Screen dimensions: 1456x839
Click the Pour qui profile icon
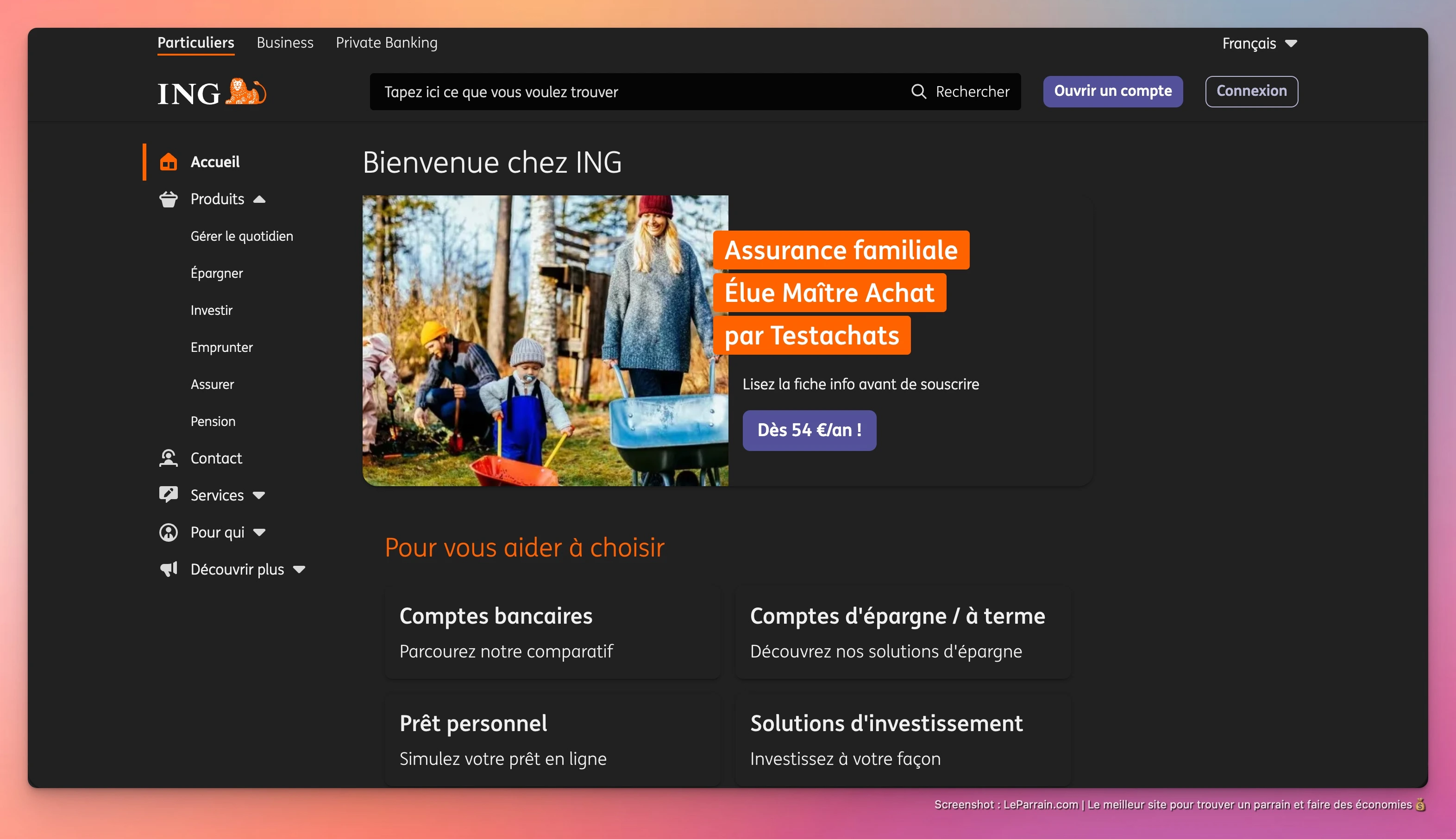[x=168, y=532]
